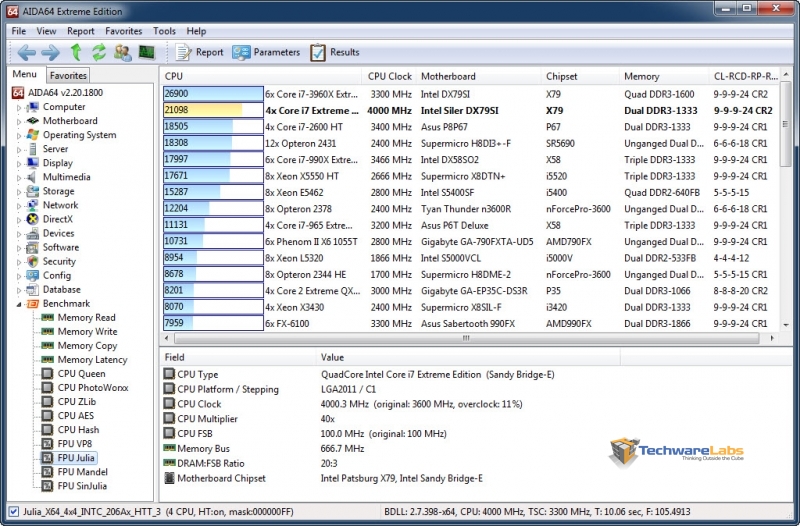800x526 pixels.
Task: Select the Devices icon in tree
Action: tap(33, 233)
